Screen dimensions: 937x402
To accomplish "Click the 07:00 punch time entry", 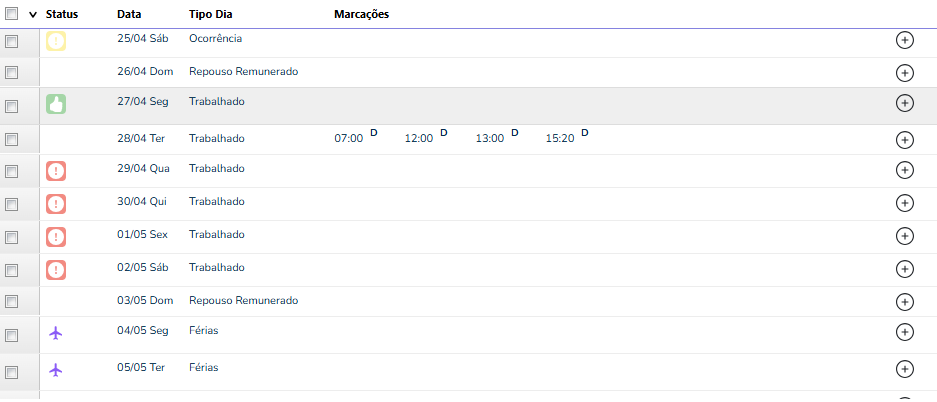I will click(x=349, y=139).
